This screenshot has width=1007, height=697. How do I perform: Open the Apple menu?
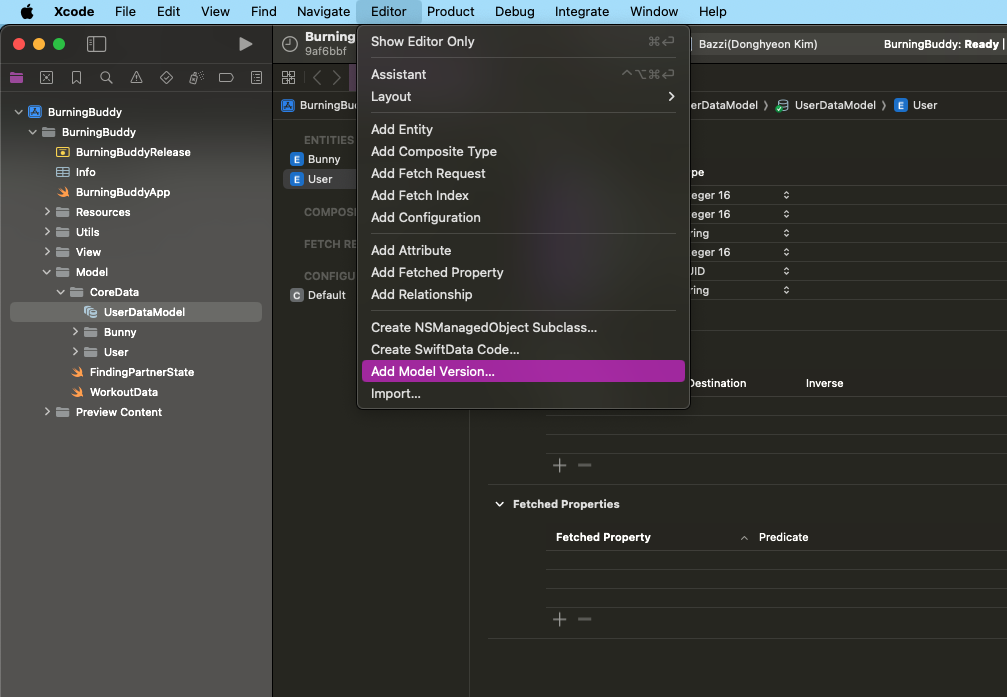pos(27,12)
